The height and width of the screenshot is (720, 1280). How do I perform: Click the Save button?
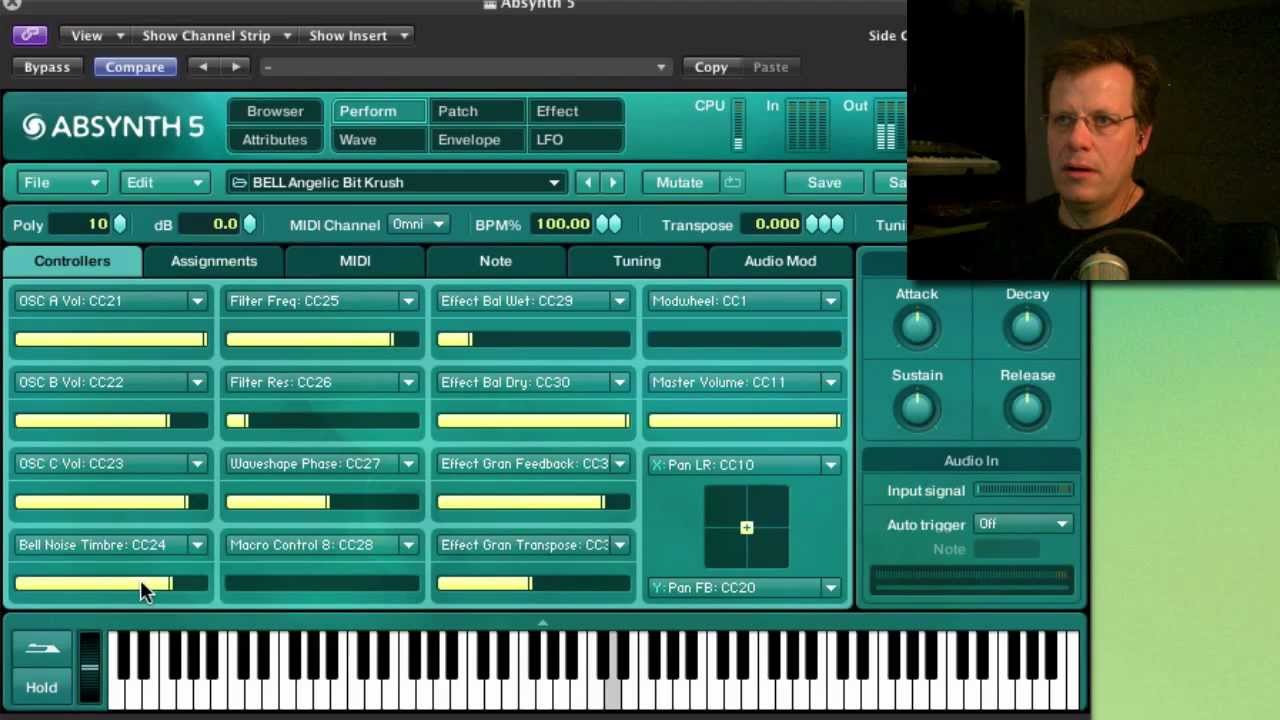click(x=824, y=183)
